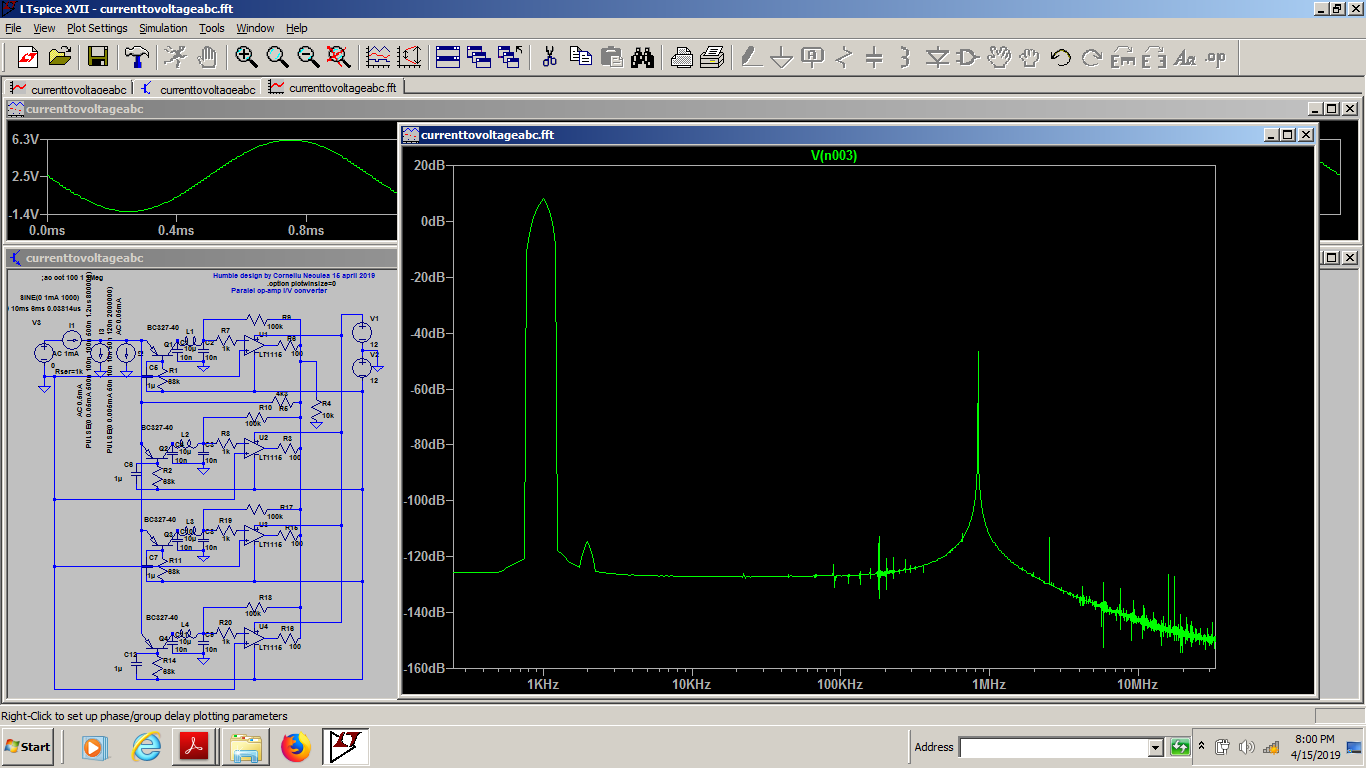Click the Undo arrow icon
This screenshot has width=1366, height=768.
point(1060,57)
